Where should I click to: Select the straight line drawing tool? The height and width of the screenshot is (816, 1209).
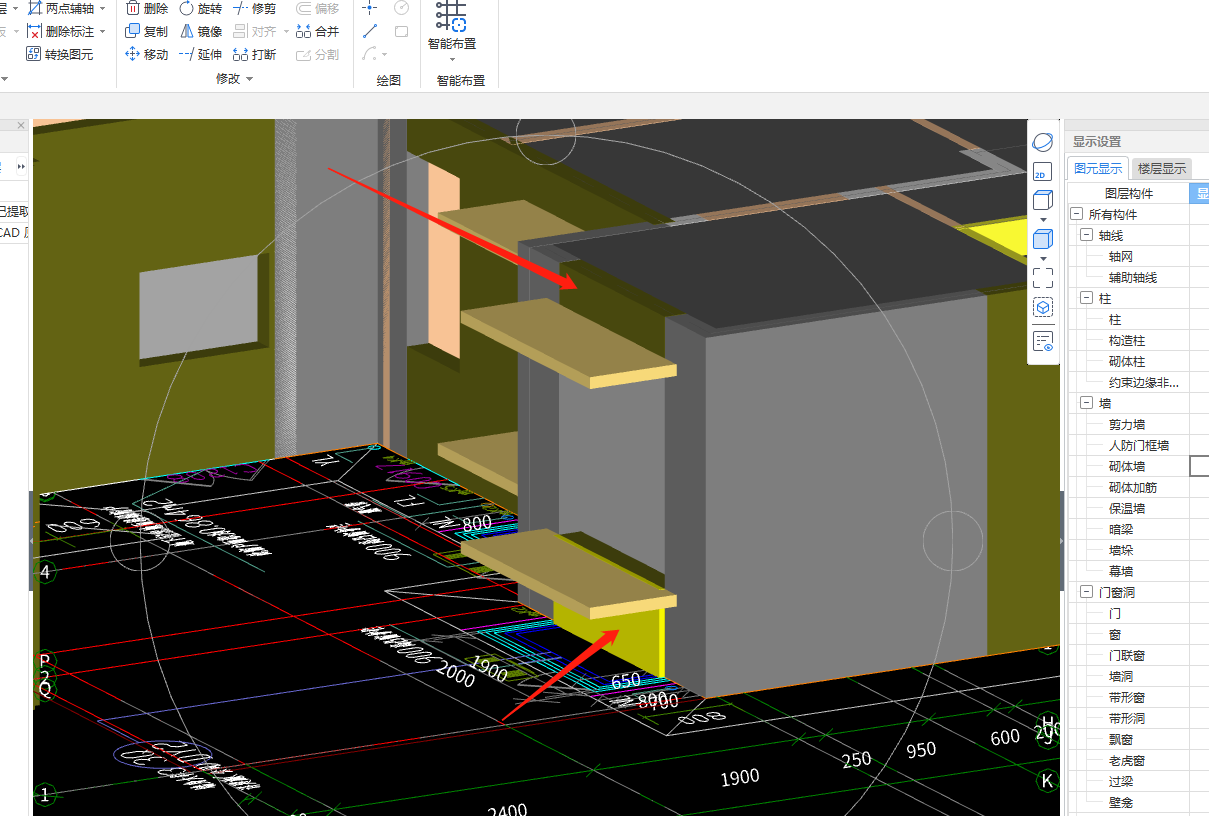[370, 31]
